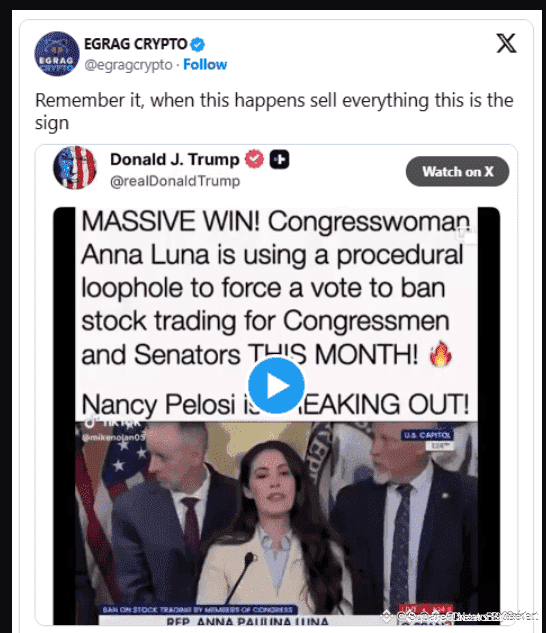This screenshot has width=546, height=633.
Task: Open the @realDonaldTrump handle
Action: [x=175, y=181]
